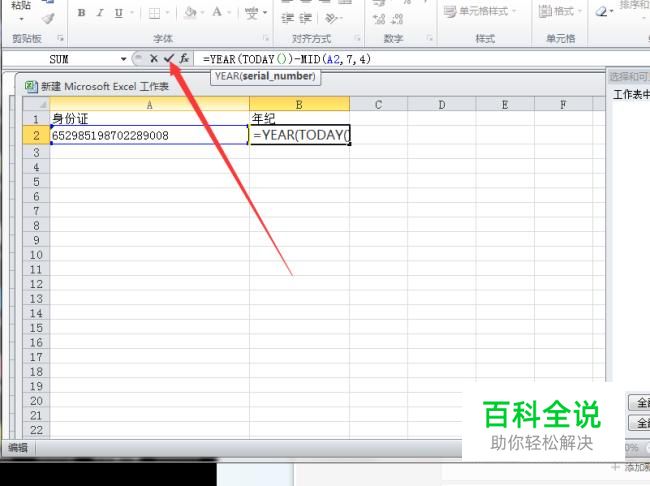Open 单元格样式 cell styles gallery
This screenshot has height=486, width=650.
[x=480, y=11]
